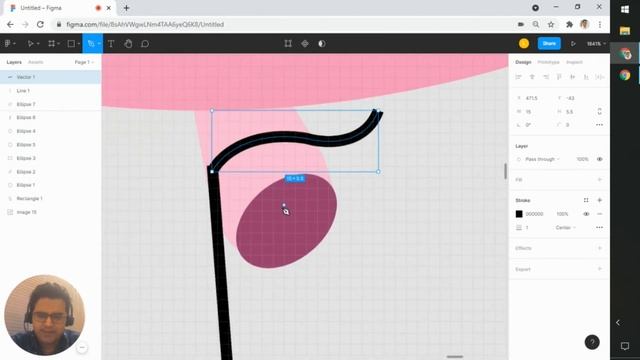Open File Explorer in the taskbar
The height and width of the screenshot is (360, 640).
pos(625,31)
